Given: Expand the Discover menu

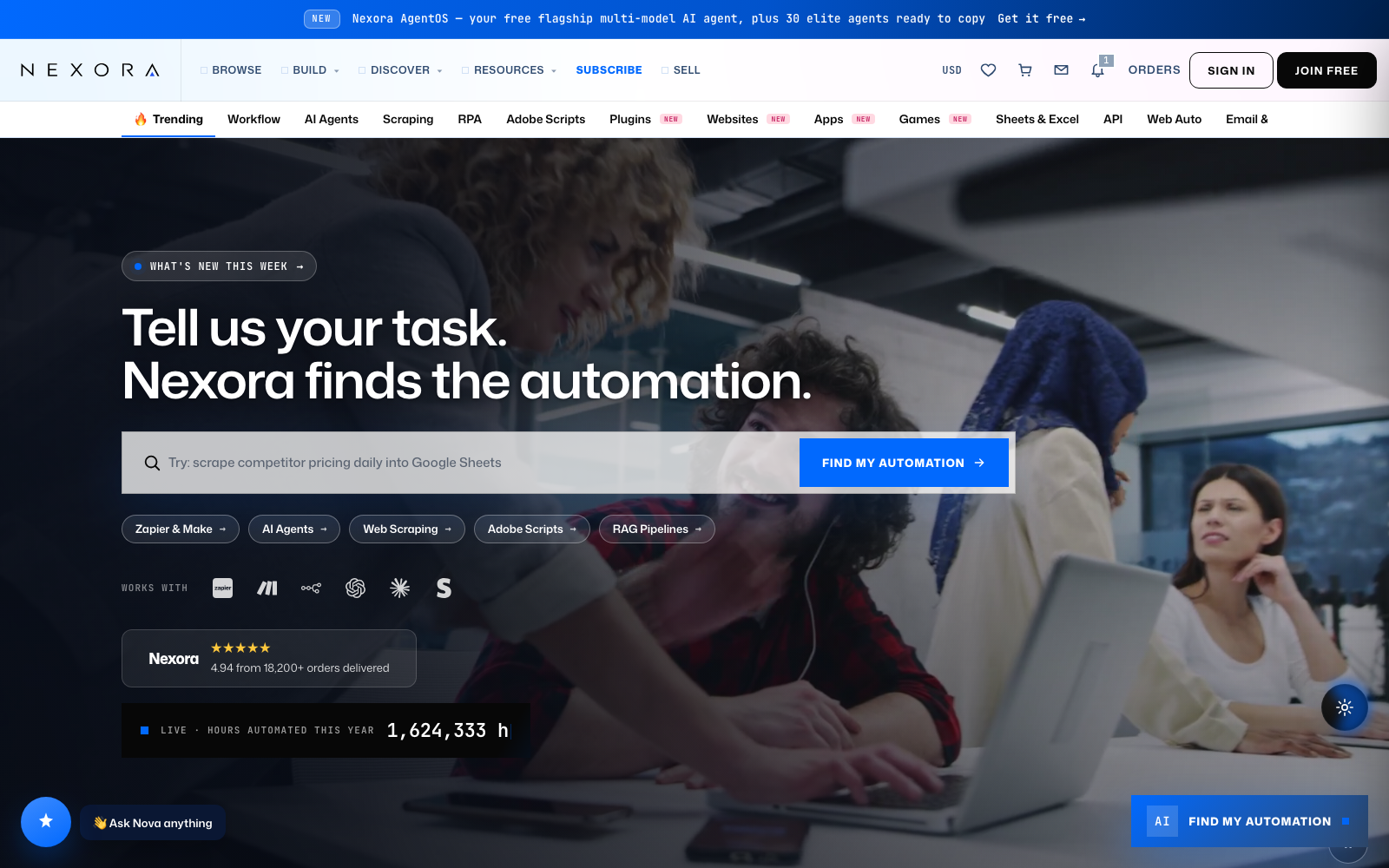Looking at the screenshot, I should point(400,70).
